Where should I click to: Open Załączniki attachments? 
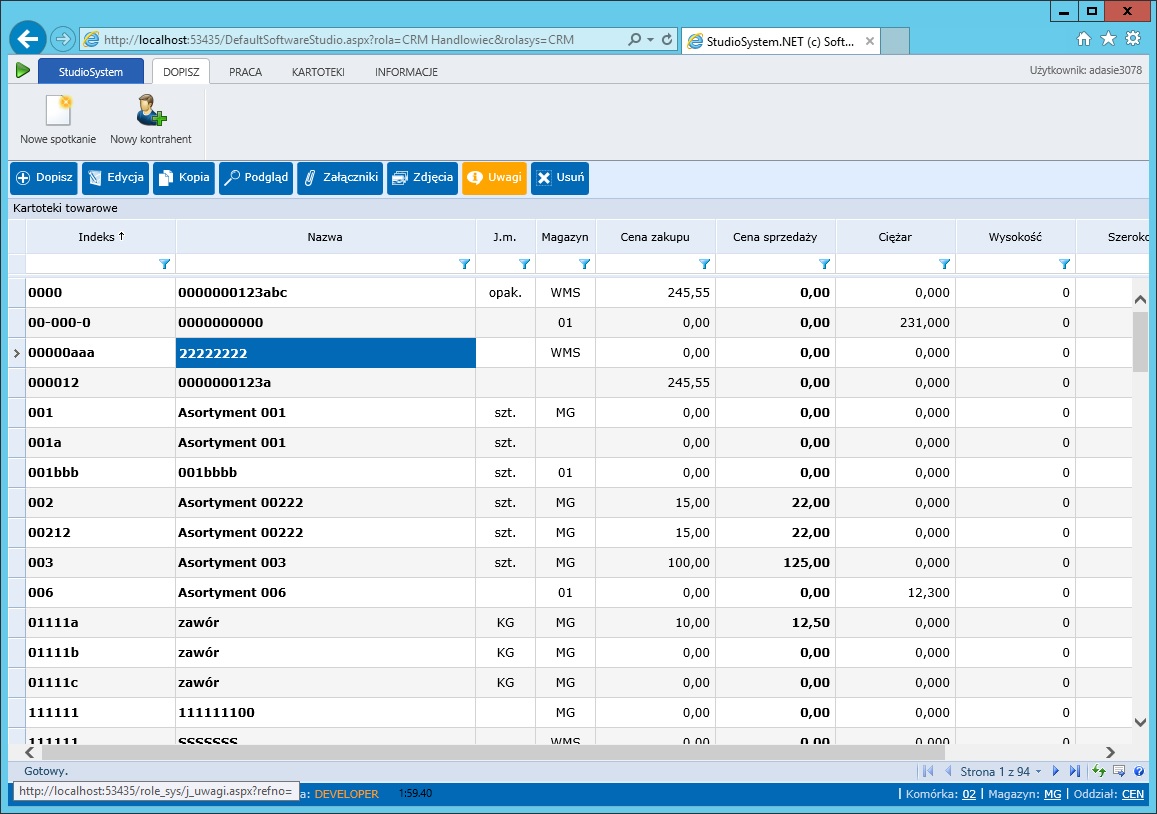340,178
